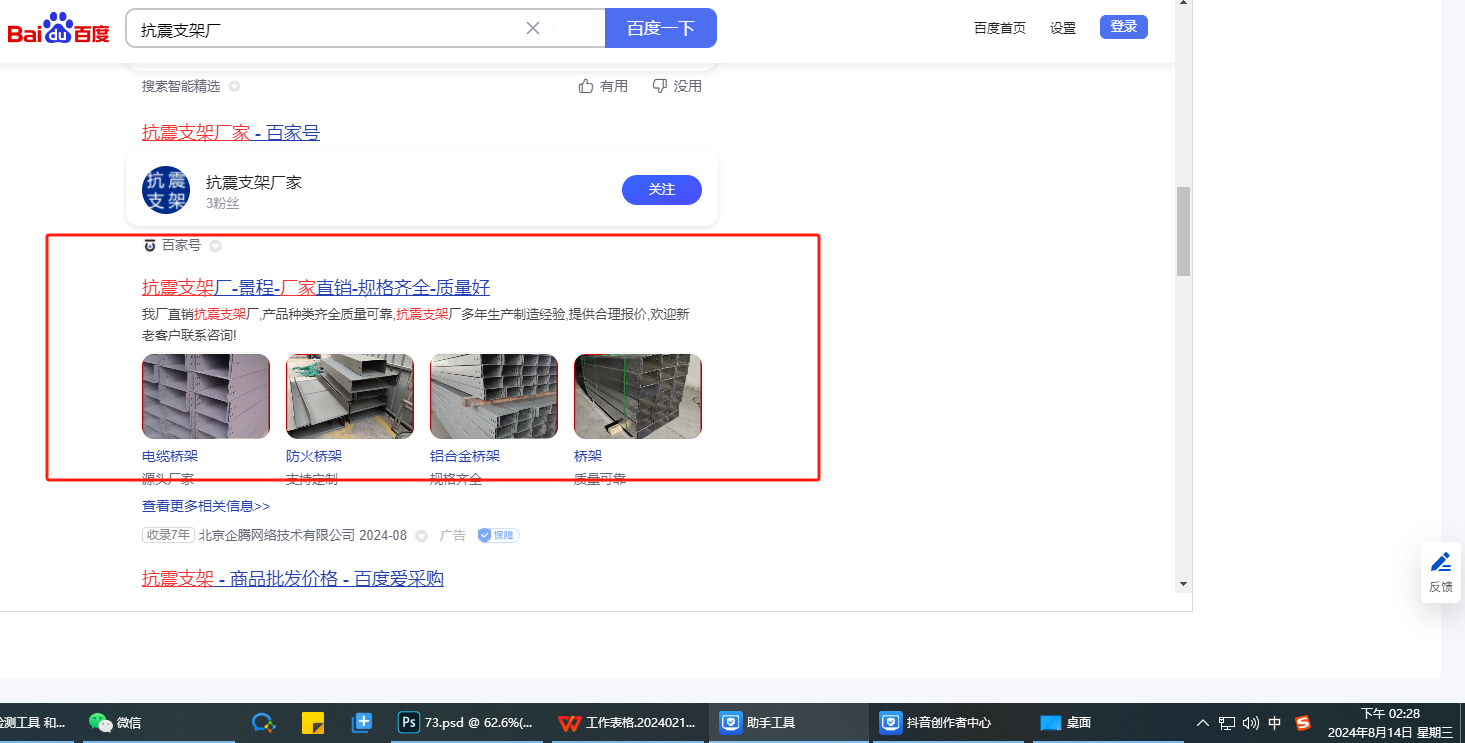1465x743 pixels.
Task: Clear the search box with the X icon
Action: 533,28
